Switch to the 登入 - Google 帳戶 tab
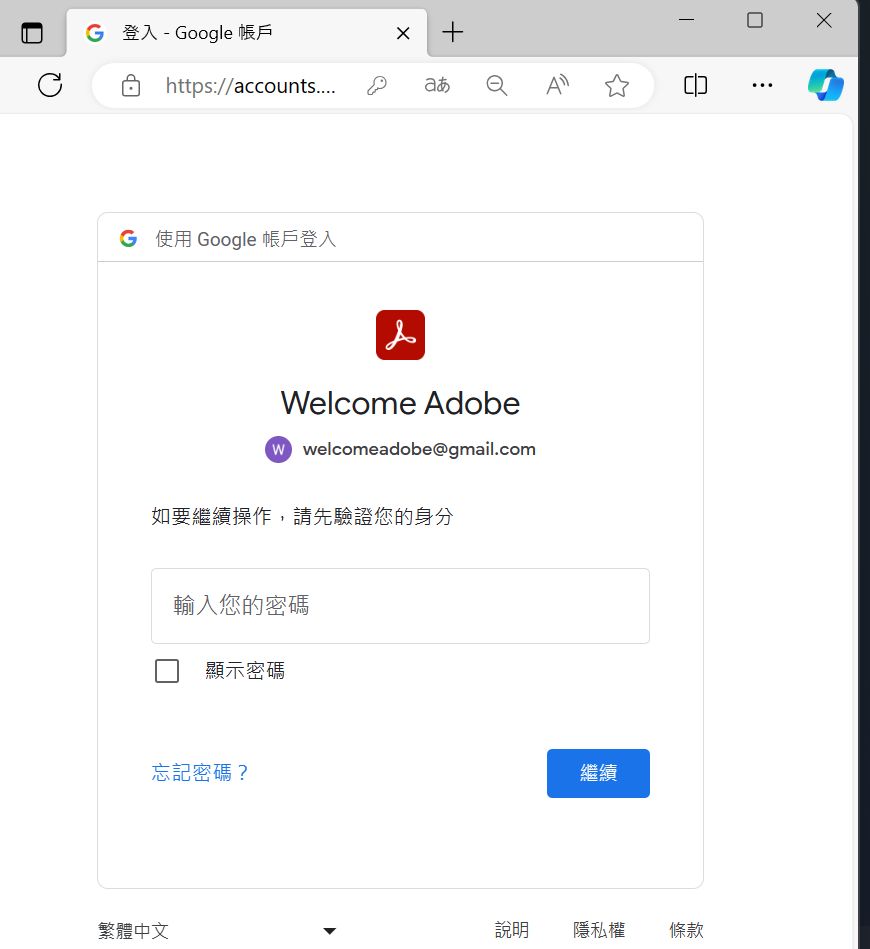Image resolution: width=870 pixels, height=949 pixels. (230, 32)
